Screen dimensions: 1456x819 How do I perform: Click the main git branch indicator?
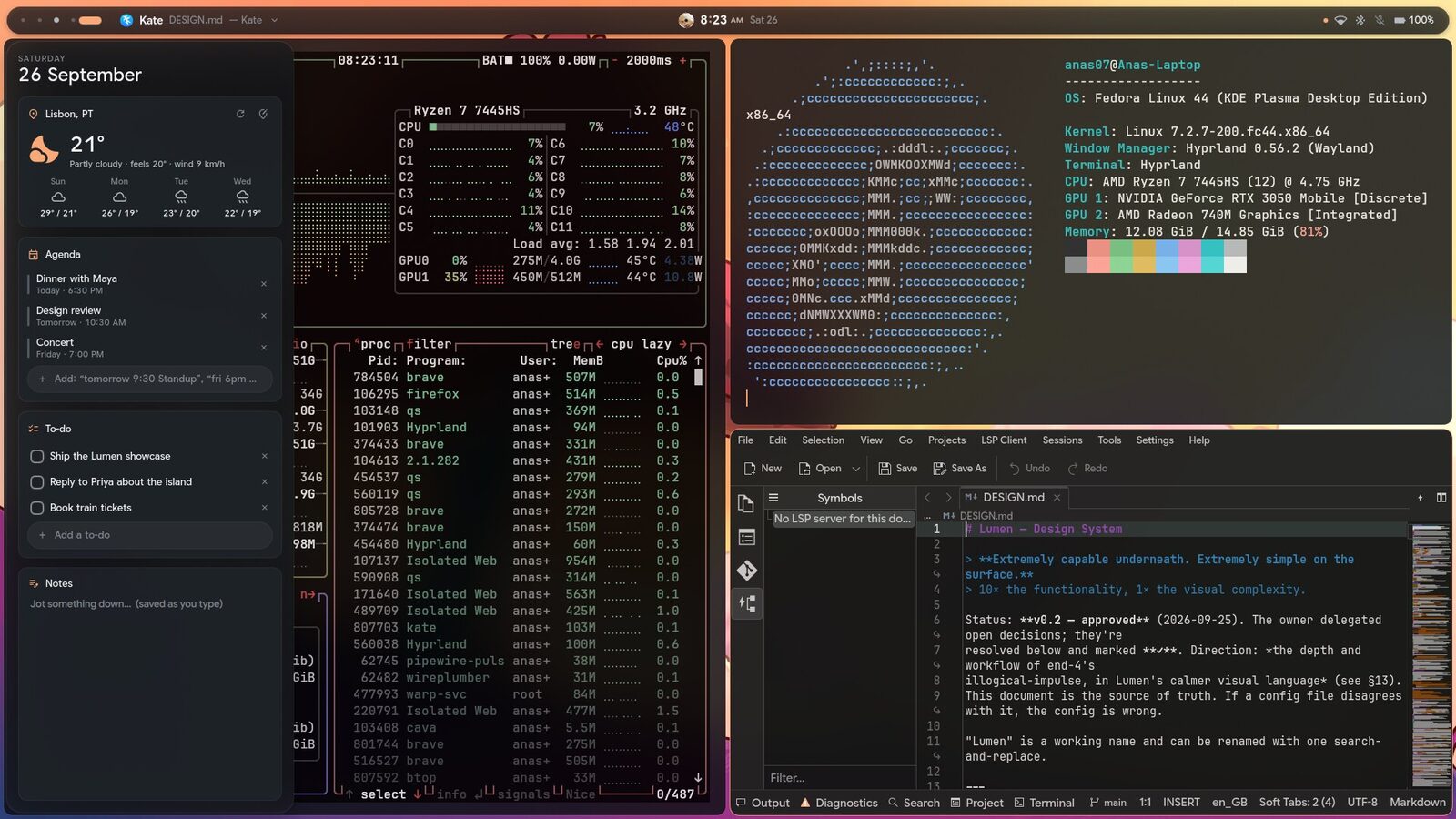click(1107, 803)
